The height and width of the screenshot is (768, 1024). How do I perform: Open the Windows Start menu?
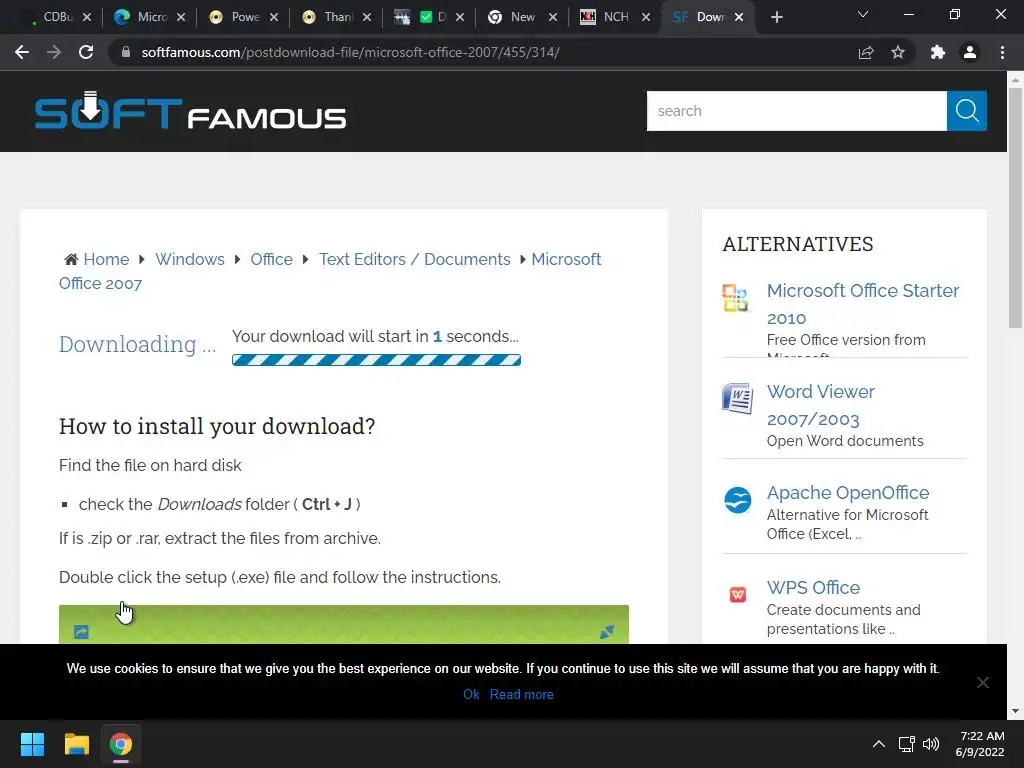point(32,744)
